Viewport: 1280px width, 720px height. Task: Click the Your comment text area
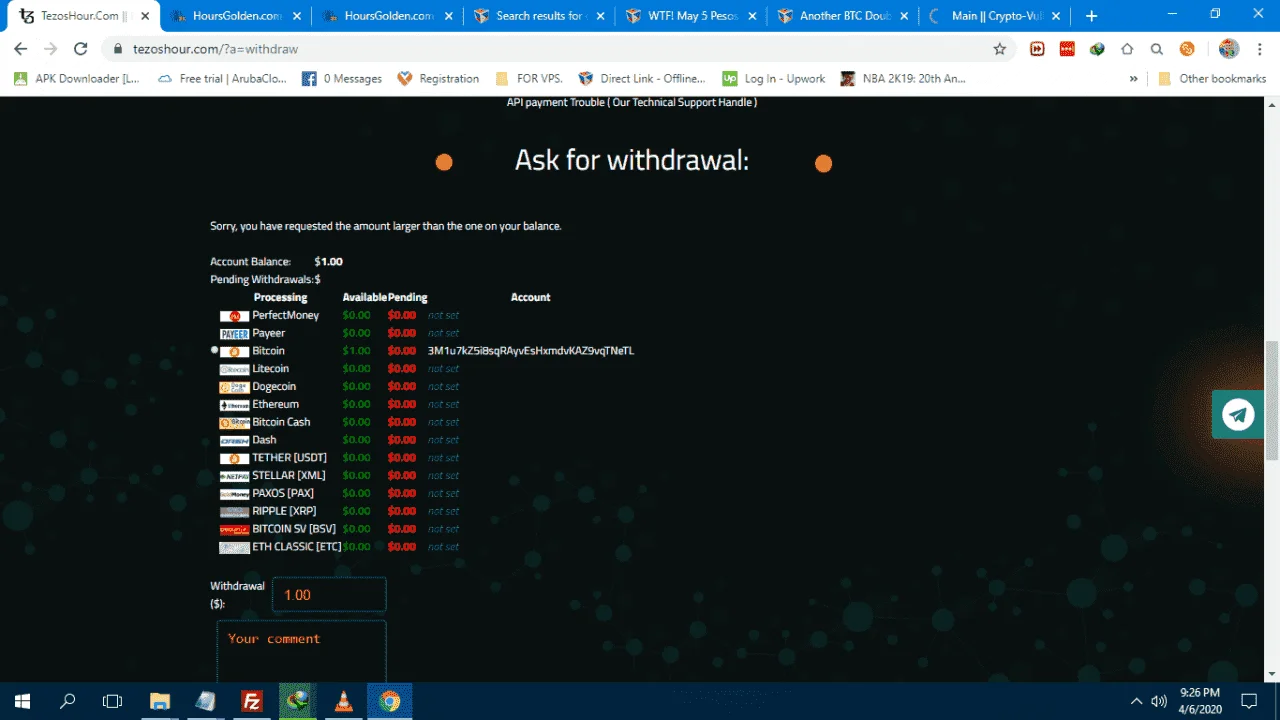coord(301,650)
